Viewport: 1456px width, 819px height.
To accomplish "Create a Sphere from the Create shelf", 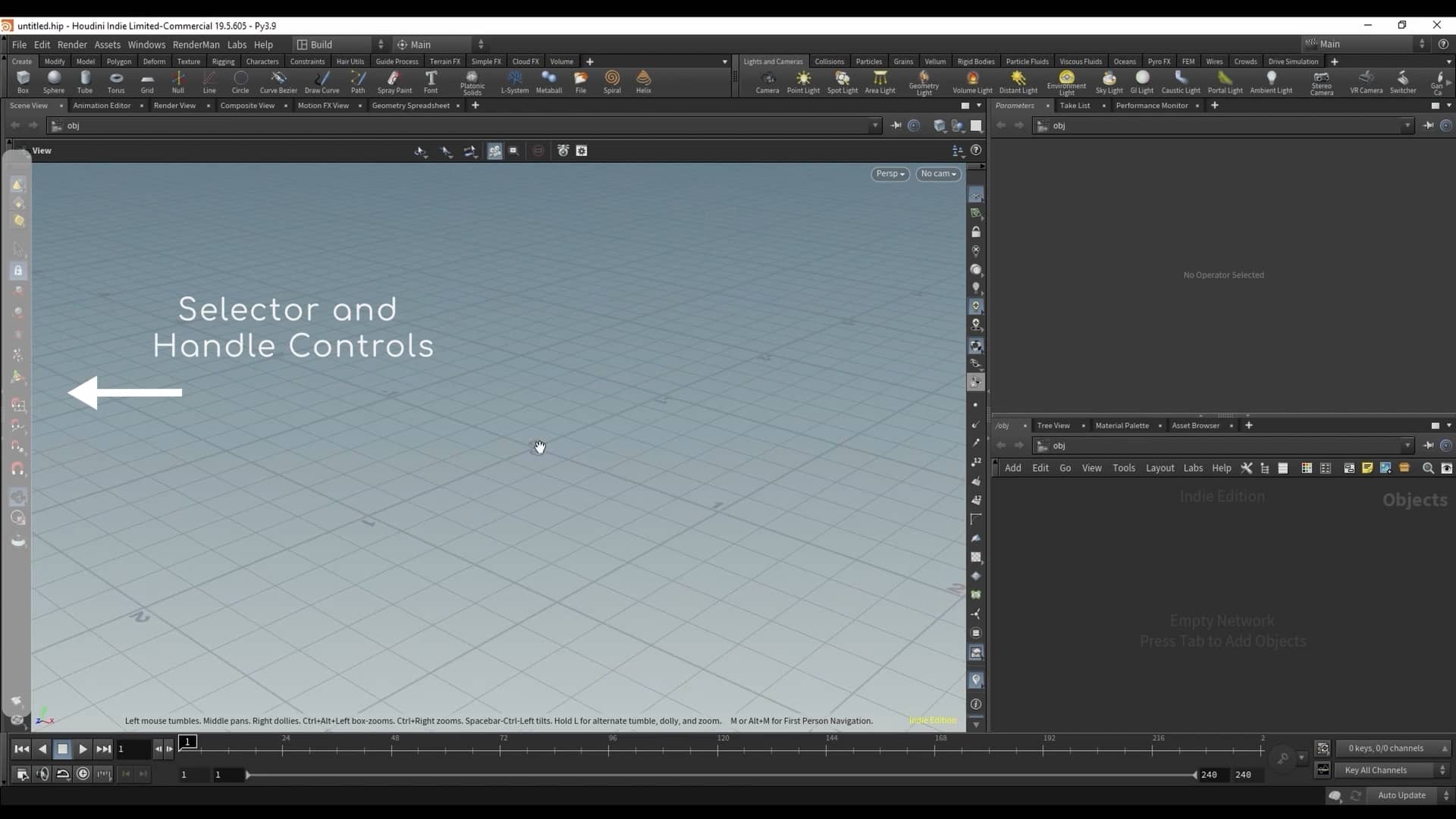I will 53,82.
